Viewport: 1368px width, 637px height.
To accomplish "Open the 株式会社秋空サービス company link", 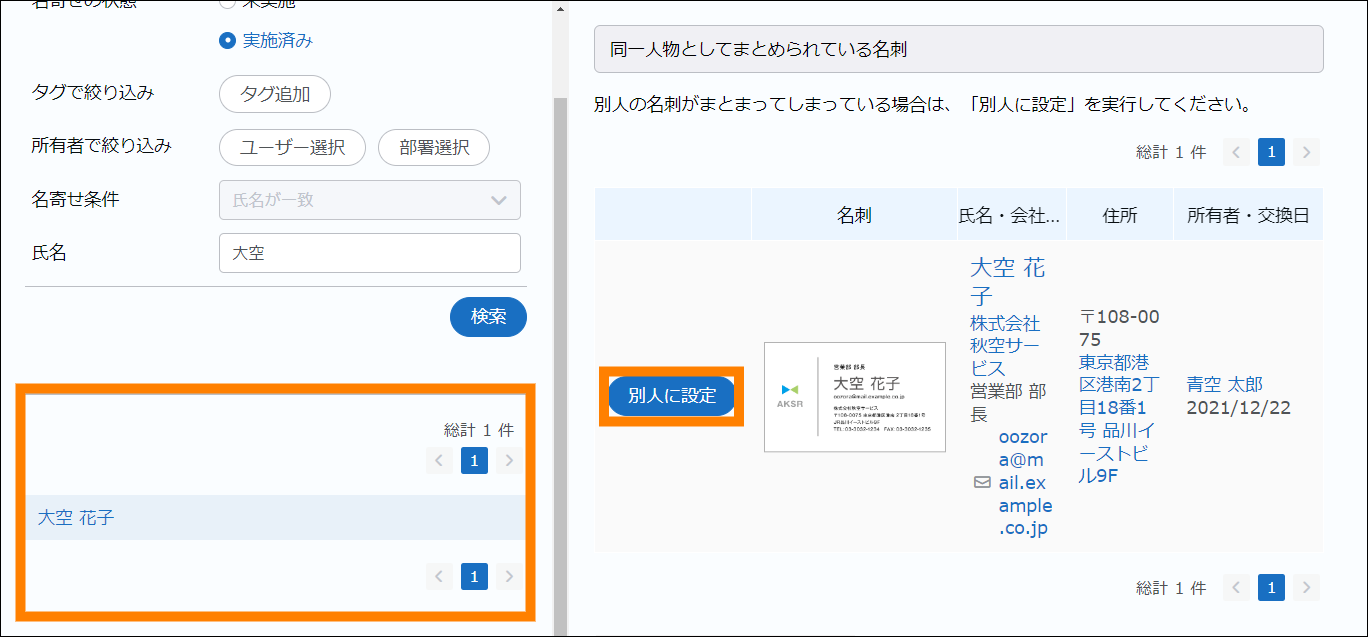I will click(1005, 346).
